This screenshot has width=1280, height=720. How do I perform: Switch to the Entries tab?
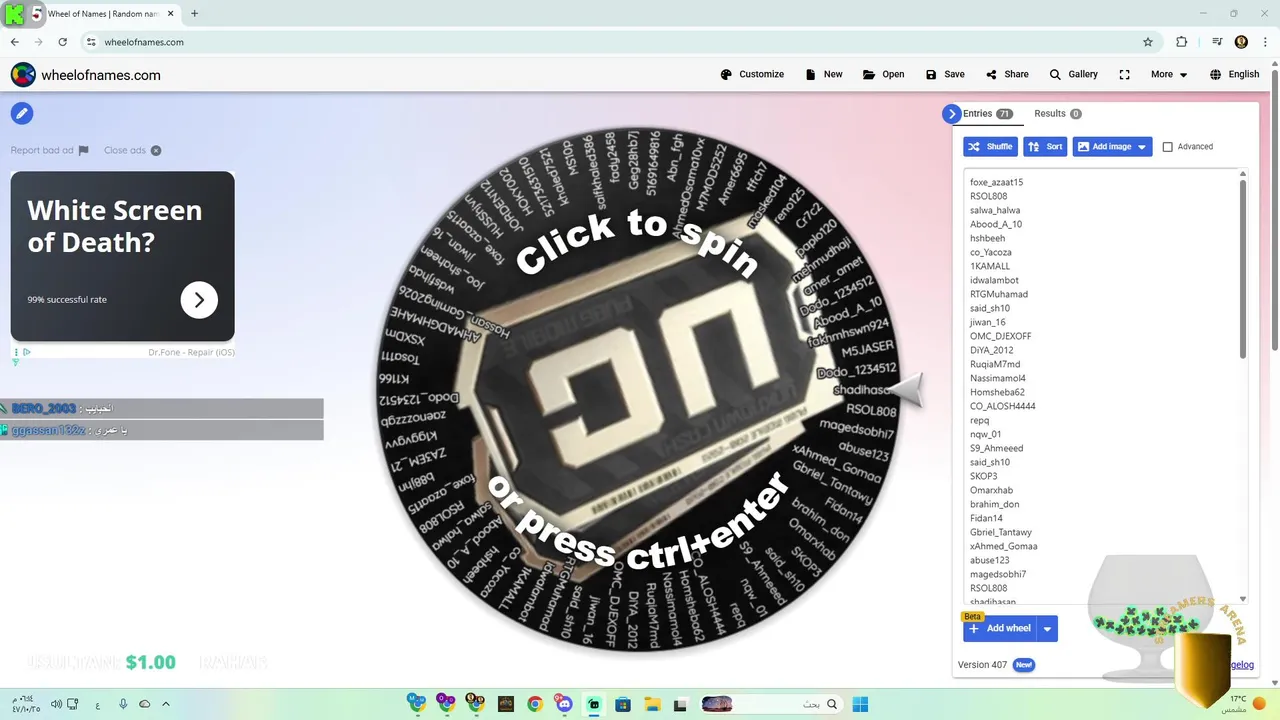click(x=987, y=114)
